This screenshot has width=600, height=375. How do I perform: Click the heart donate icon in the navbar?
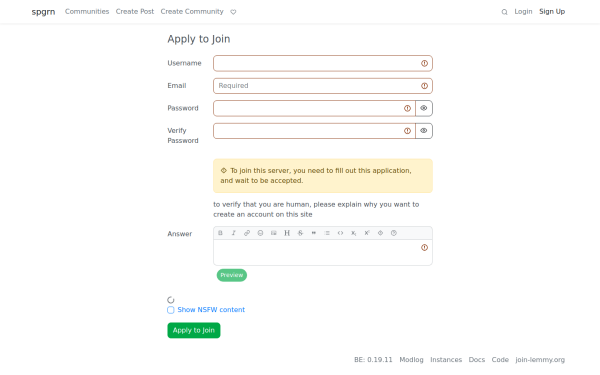click(233, 12)
